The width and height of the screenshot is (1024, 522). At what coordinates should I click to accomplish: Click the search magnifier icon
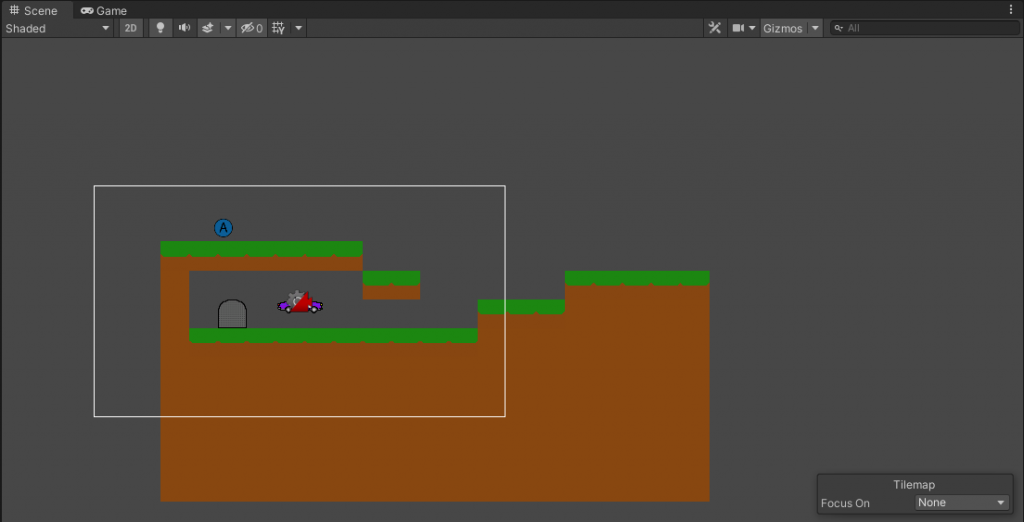[x=839, y=28]
